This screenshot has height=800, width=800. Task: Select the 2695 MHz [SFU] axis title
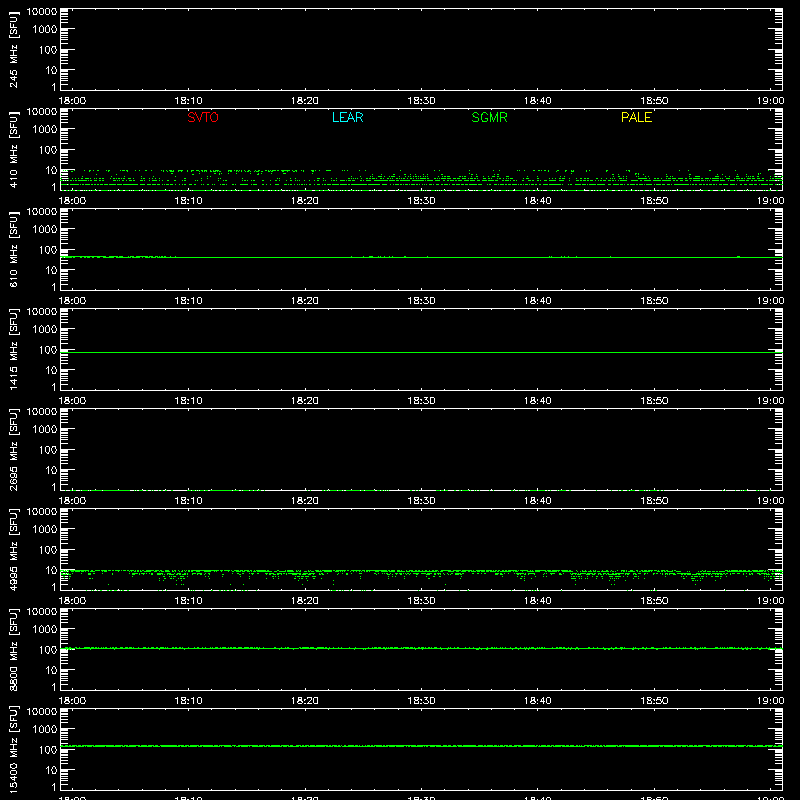(13, 449)
